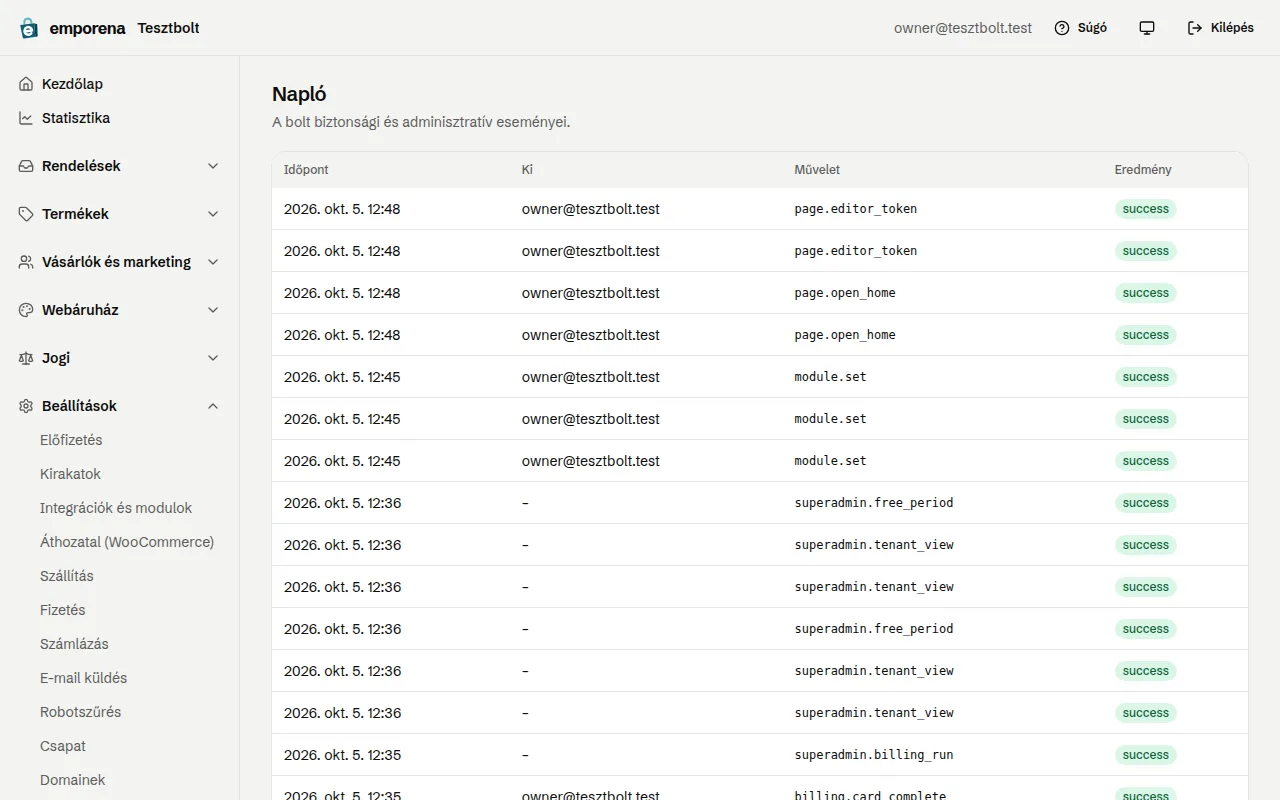Expand the Termékek chevron
Viewport: 1280px width, 800px height.
click(213, 214)
